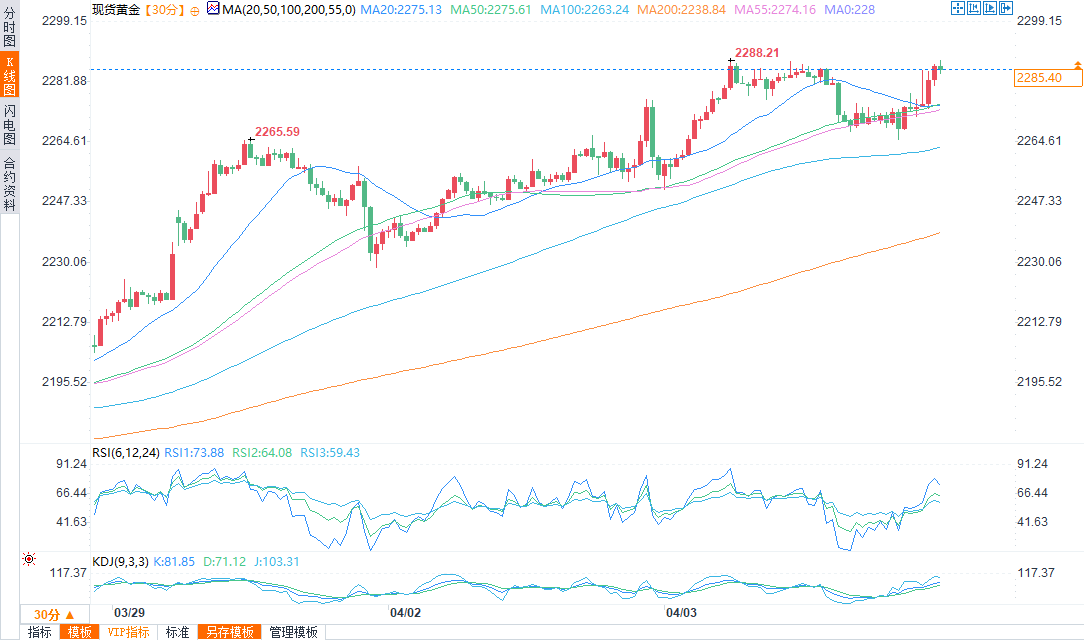
Task: Open the 合约资料 side tab
Action: (9, 184)
